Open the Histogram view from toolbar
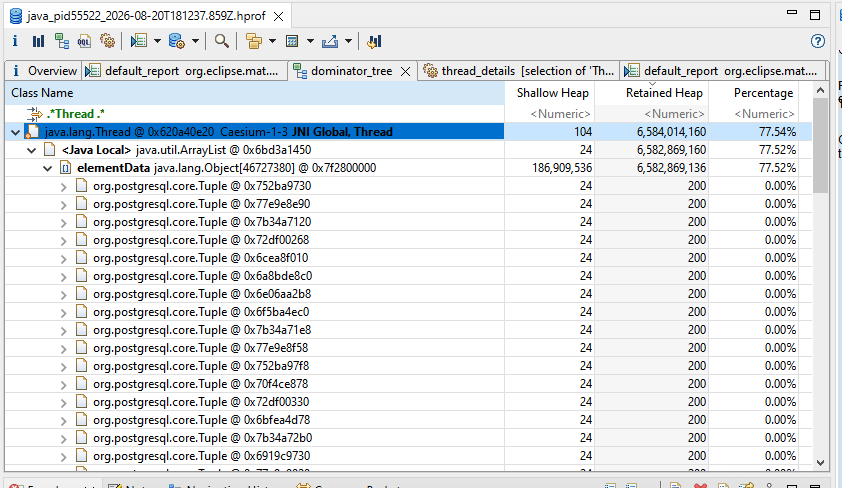Screen dimensions: 842x488 [38, 41]
